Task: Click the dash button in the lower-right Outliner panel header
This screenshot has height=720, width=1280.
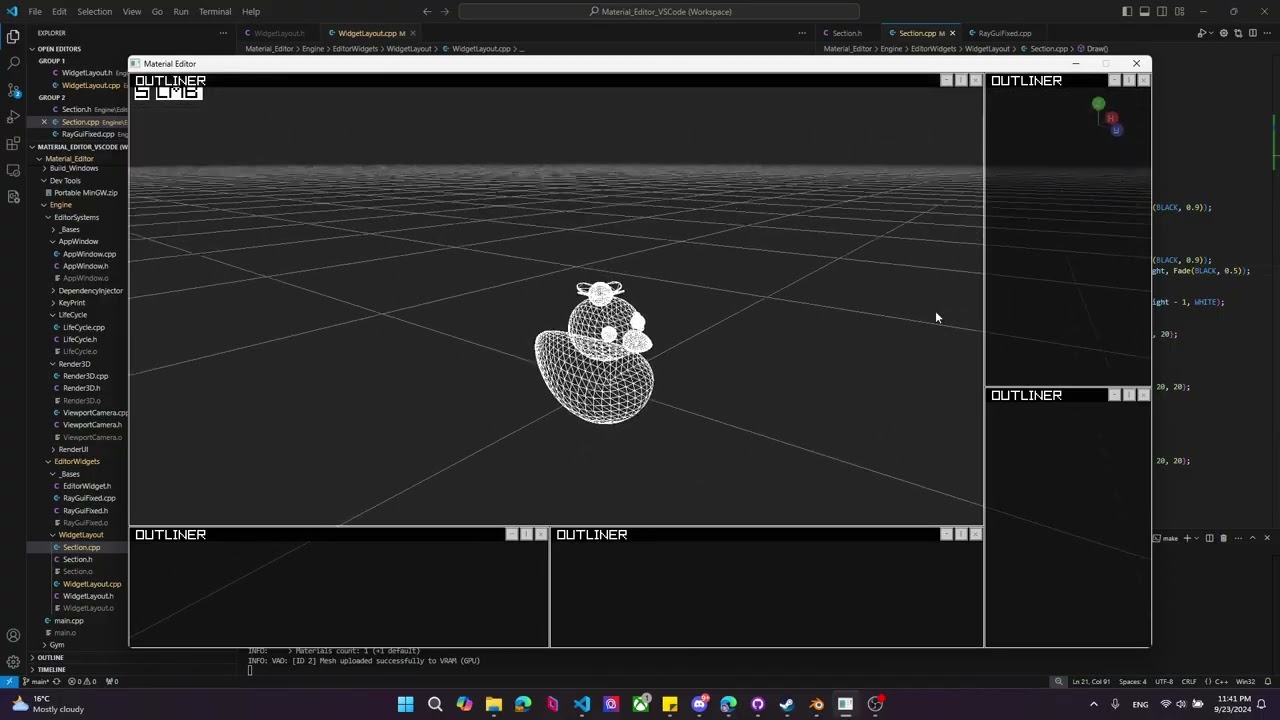Action: click(x=1114, y=395)
